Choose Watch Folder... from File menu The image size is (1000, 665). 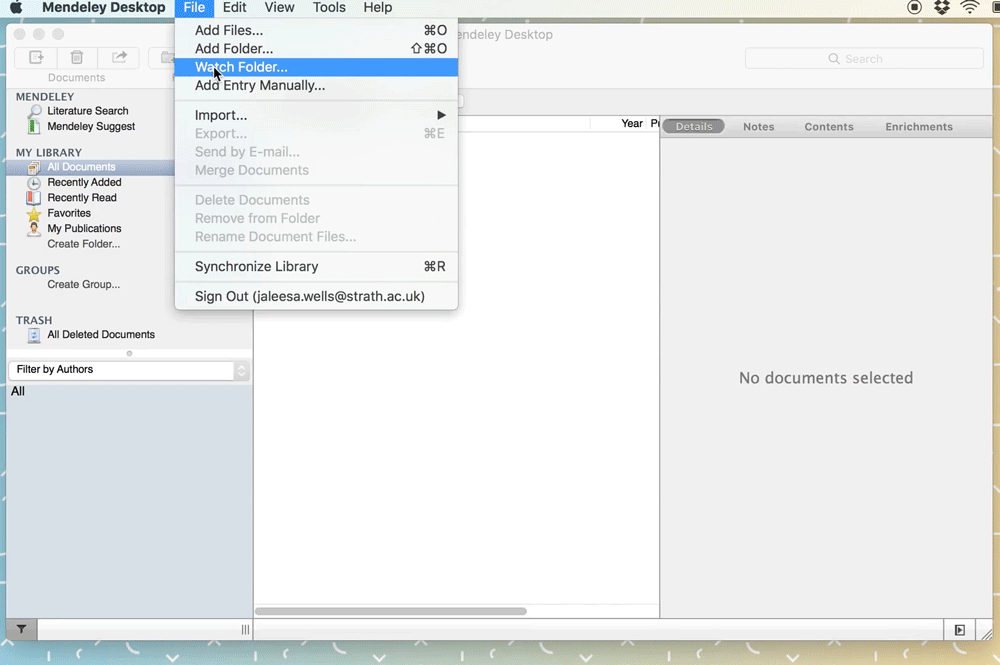(x=316, y=67)
